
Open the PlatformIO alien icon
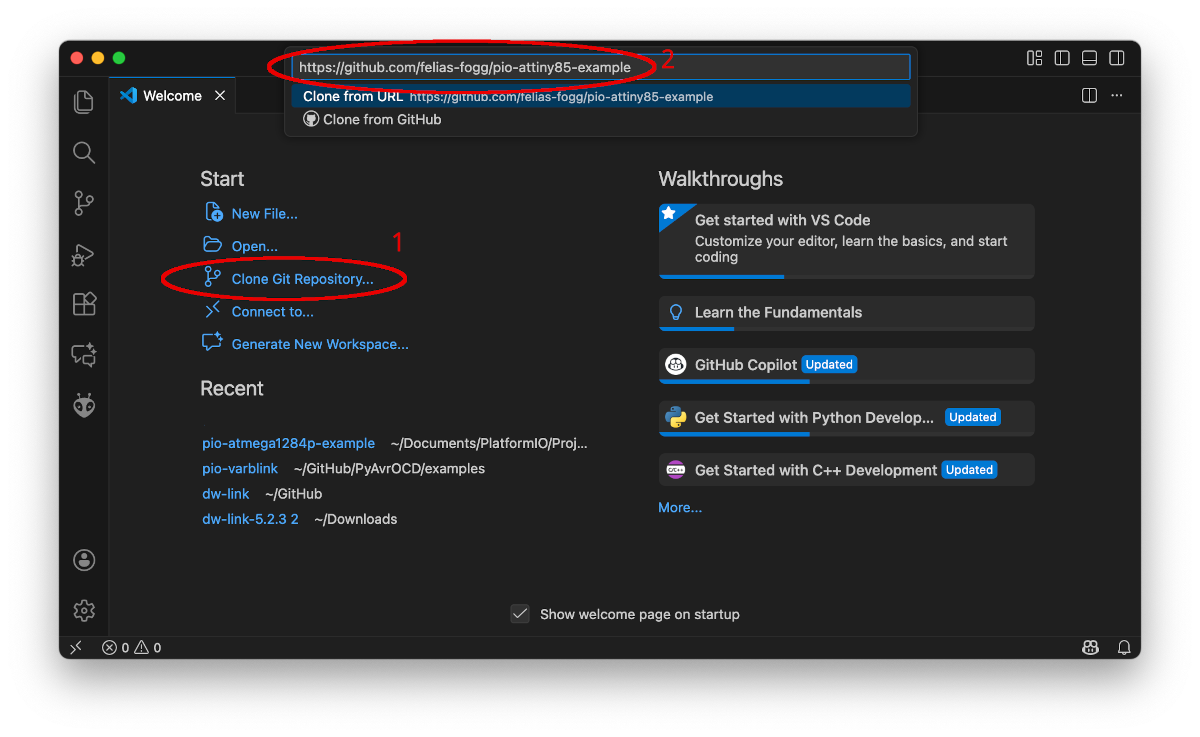click(x=84, y=406)
